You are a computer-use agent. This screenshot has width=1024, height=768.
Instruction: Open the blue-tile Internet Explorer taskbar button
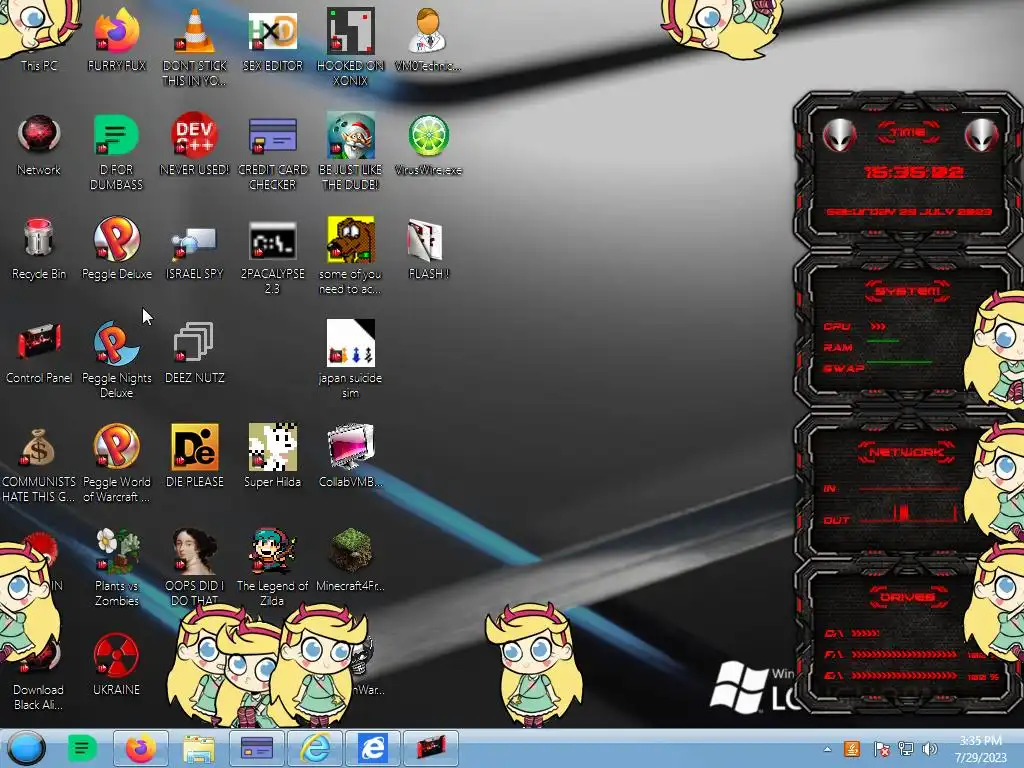click(373, 748)
